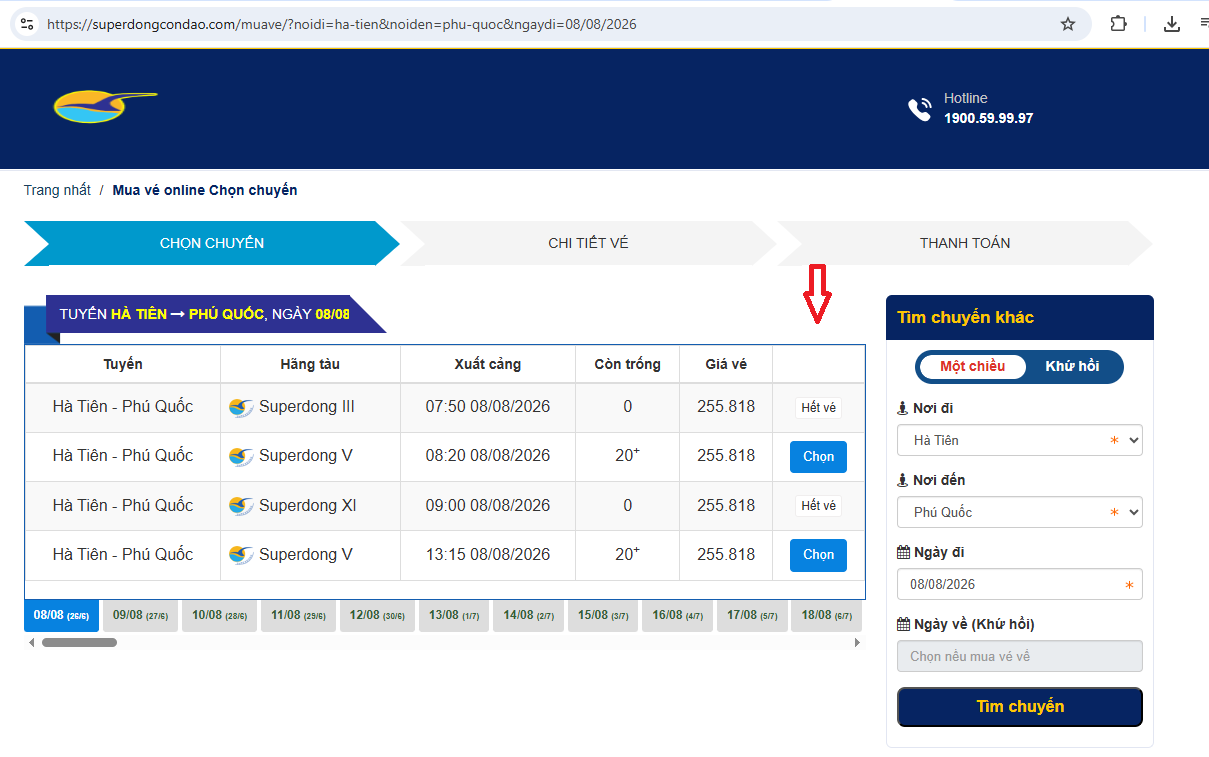The image size is (1209, 757).
Task: Open browser downloads icon
Action: pos(1172,24)
